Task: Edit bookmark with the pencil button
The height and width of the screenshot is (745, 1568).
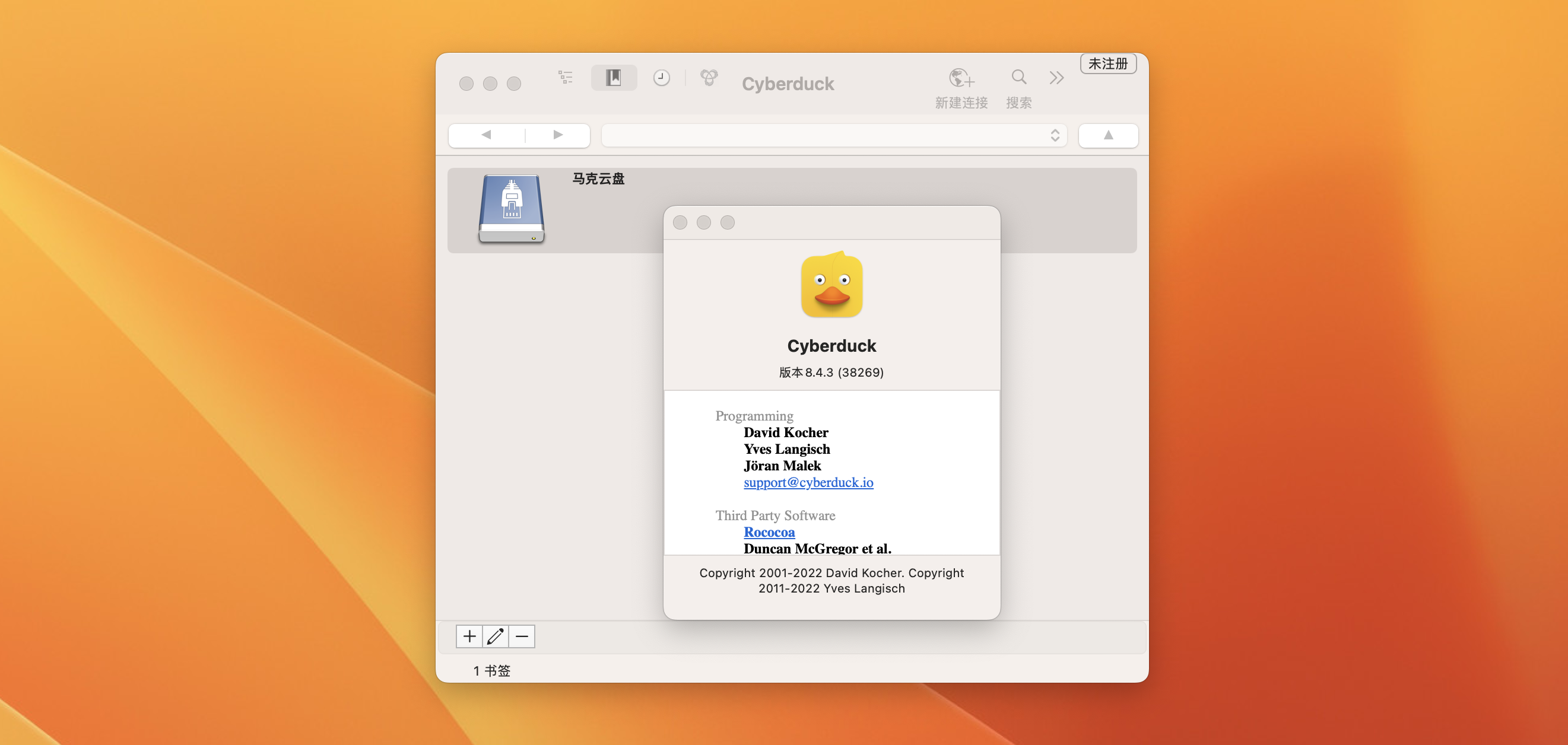Action: (x=496, y=636)
